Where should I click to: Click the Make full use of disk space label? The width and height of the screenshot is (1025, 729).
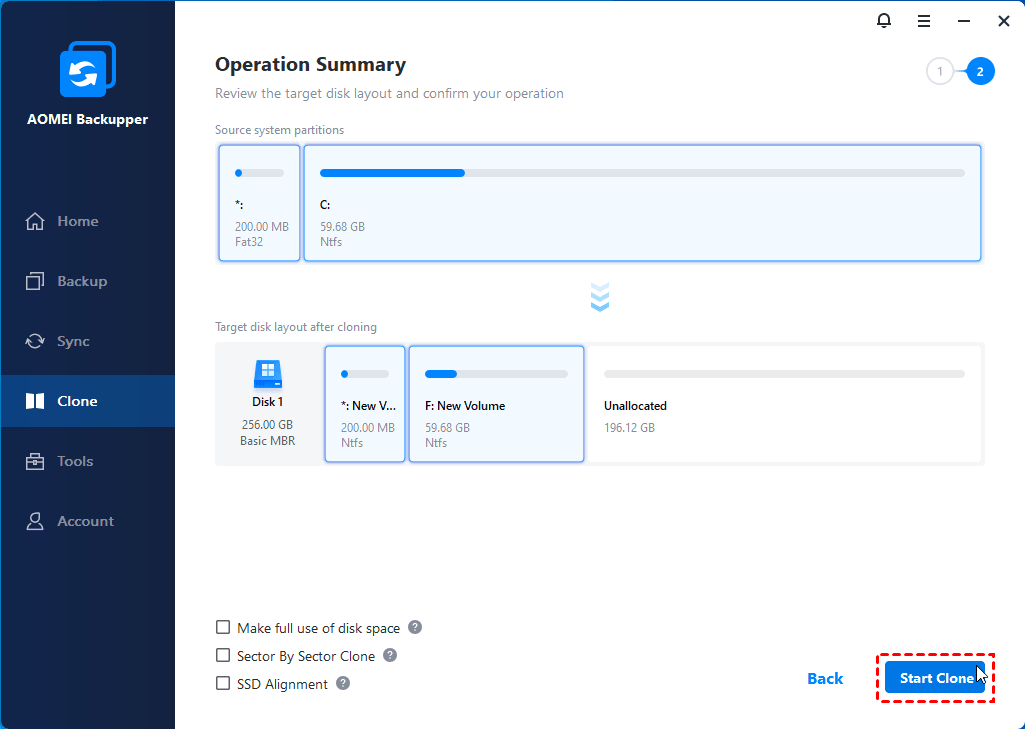pos(318,628)
